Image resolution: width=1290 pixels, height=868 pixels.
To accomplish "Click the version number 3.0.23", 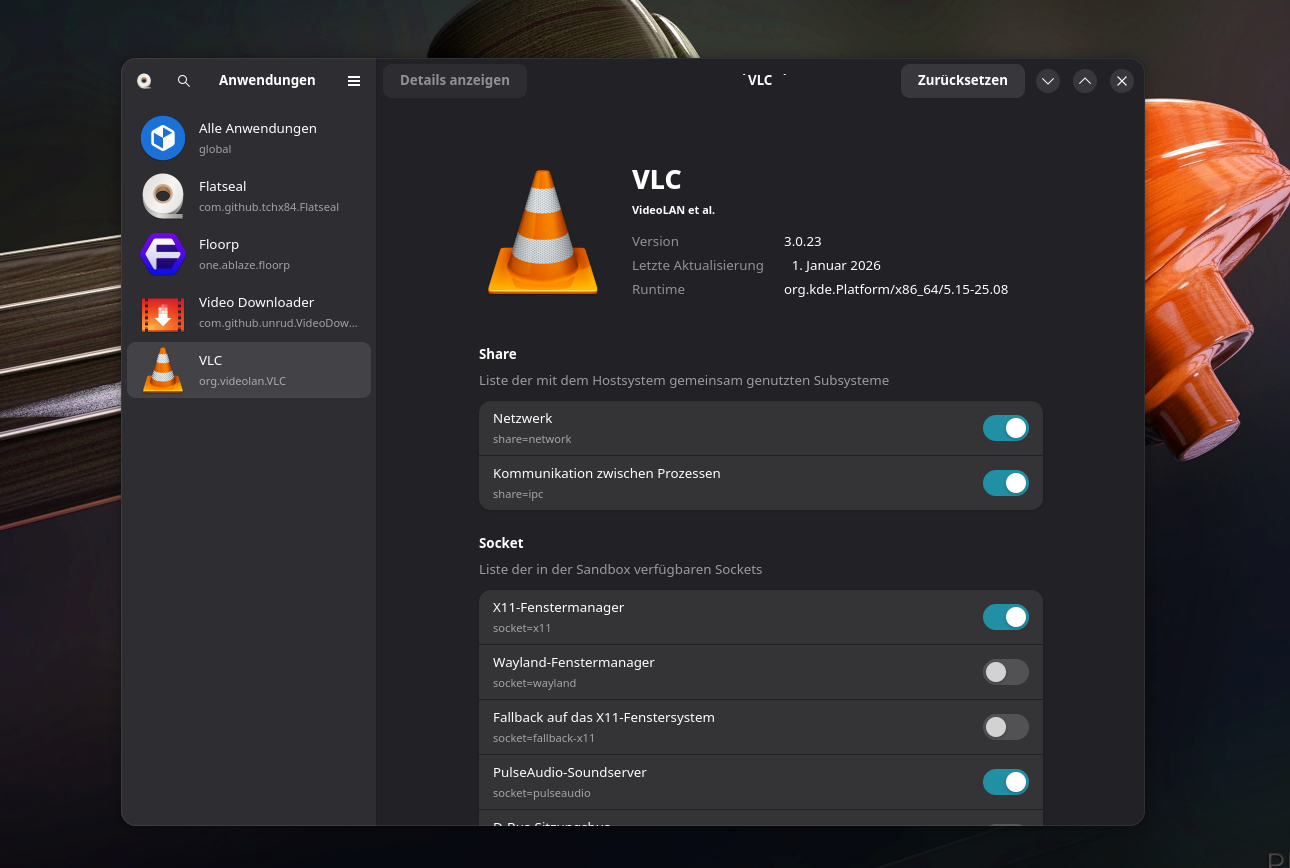I will pos(803,242).
